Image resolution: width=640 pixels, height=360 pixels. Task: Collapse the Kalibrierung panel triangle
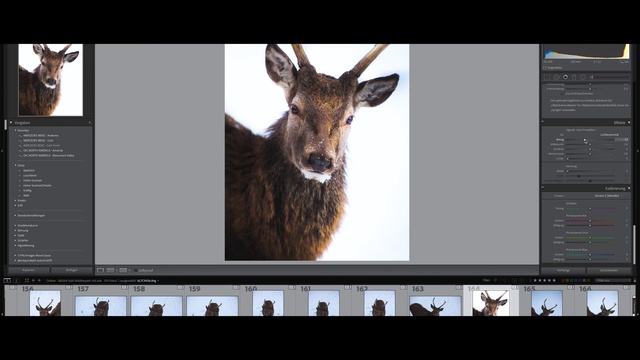pos(629,188)
